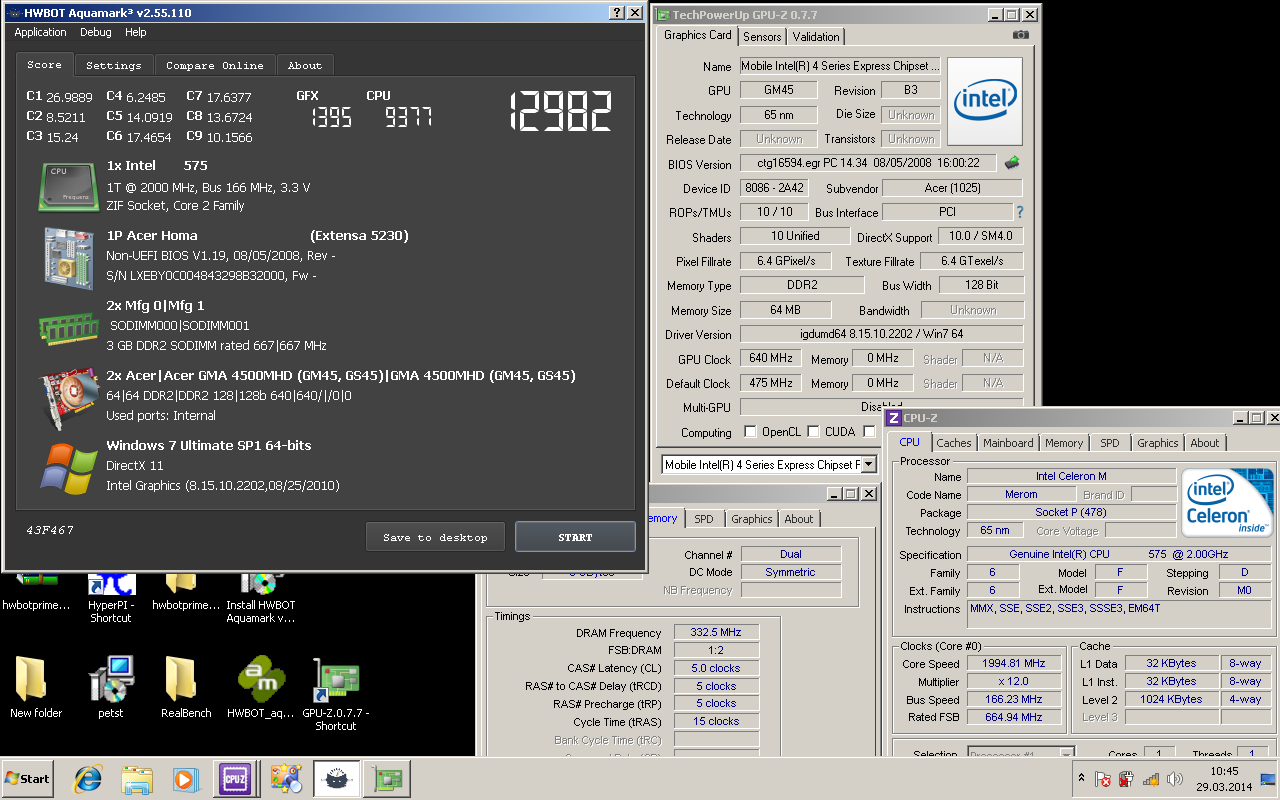Open Windows Media Player from taskbar
1280x800 pixels.
click(x=185, y=778)
